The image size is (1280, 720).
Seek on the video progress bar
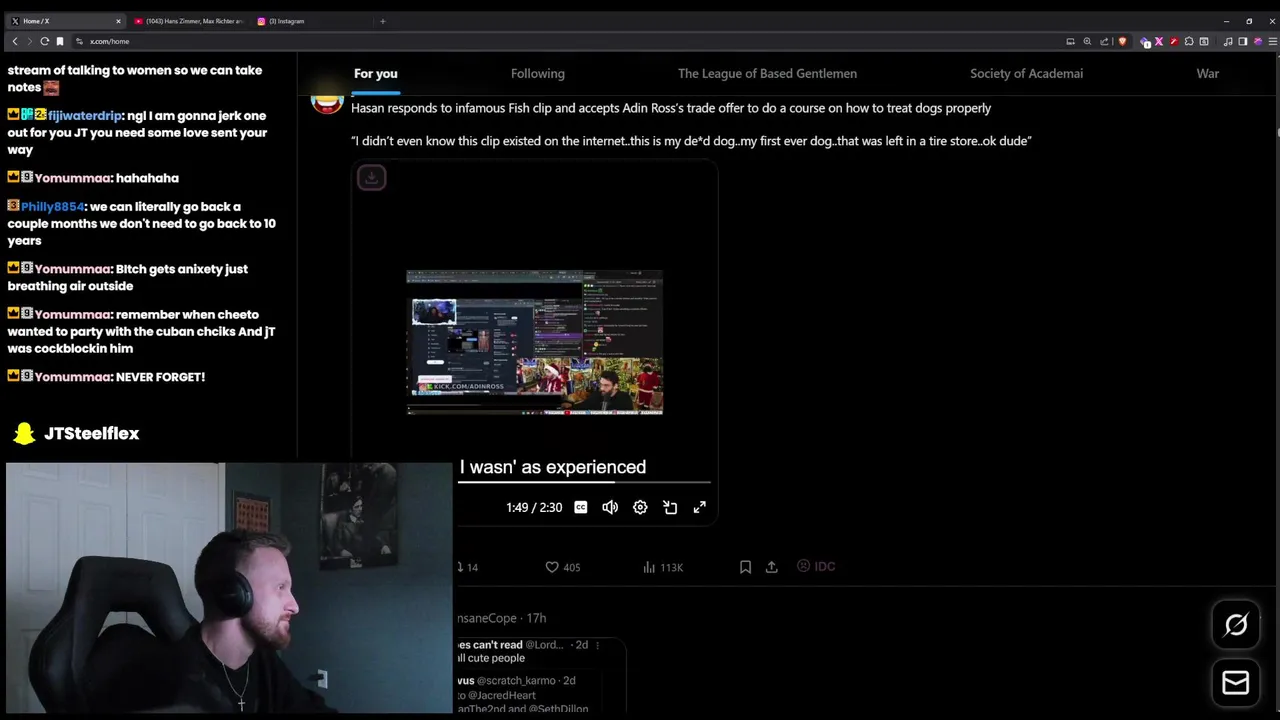pos(584,482)
